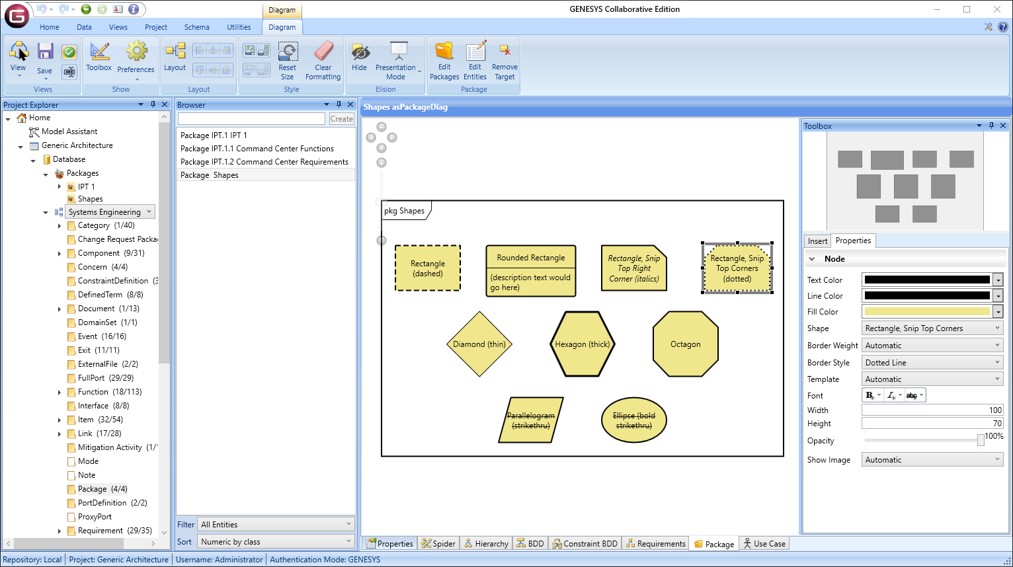Click the Toolbox ribbon icon
The width and height of the screenshot is (1013, 567).
click(x=99, y=55)
